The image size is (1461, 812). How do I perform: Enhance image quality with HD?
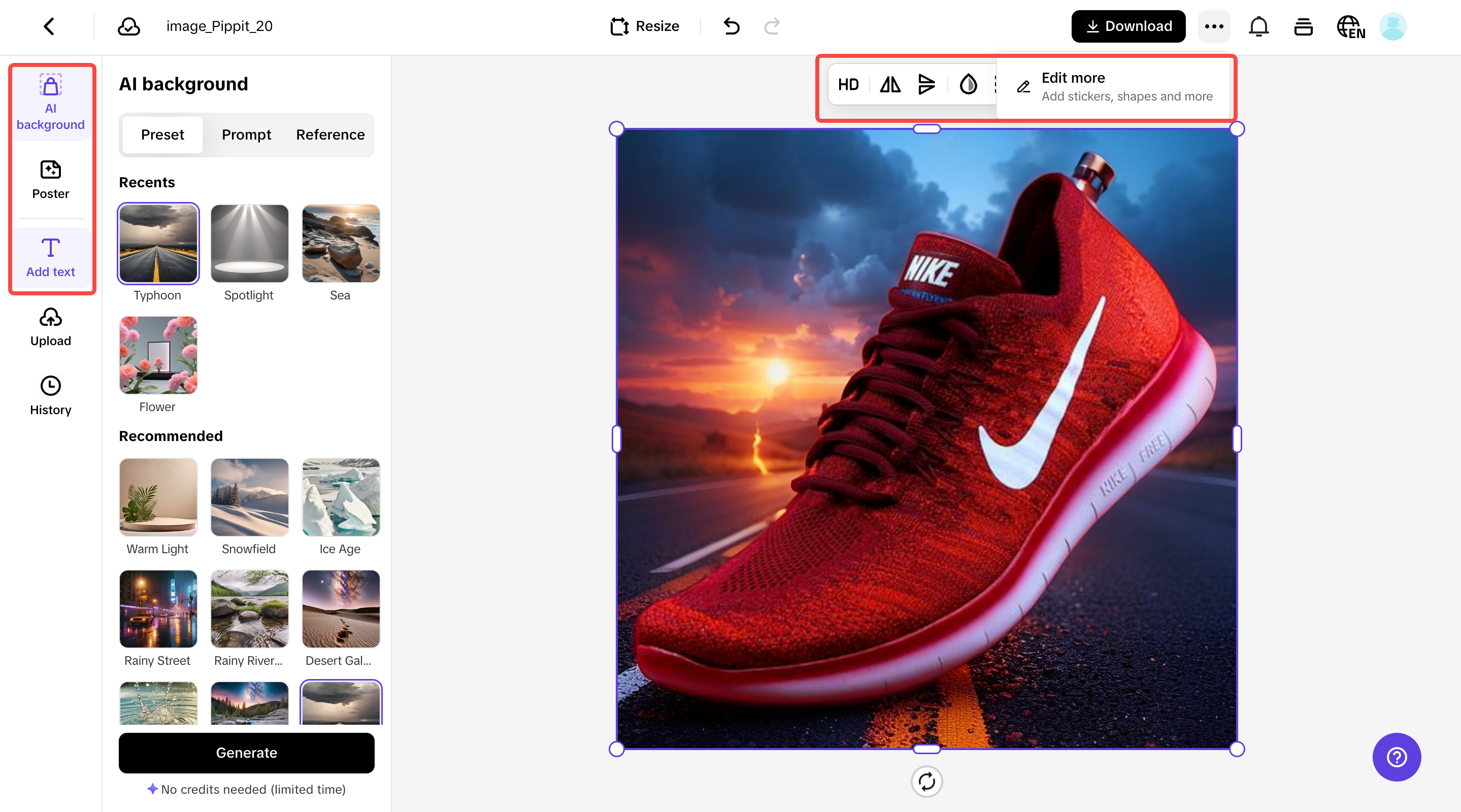point(848,84)
